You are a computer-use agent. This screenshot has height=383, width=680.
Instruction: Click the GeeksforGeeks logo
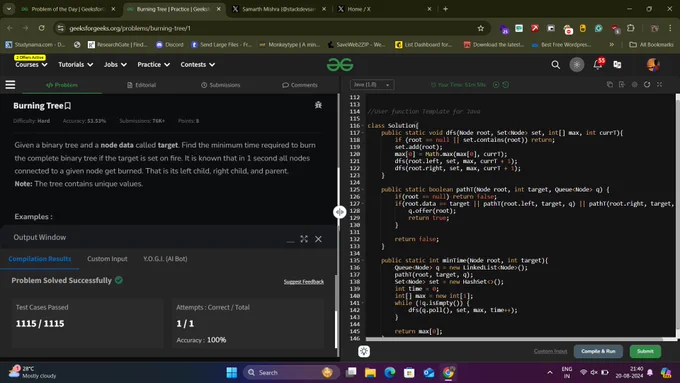pos(340,65)
